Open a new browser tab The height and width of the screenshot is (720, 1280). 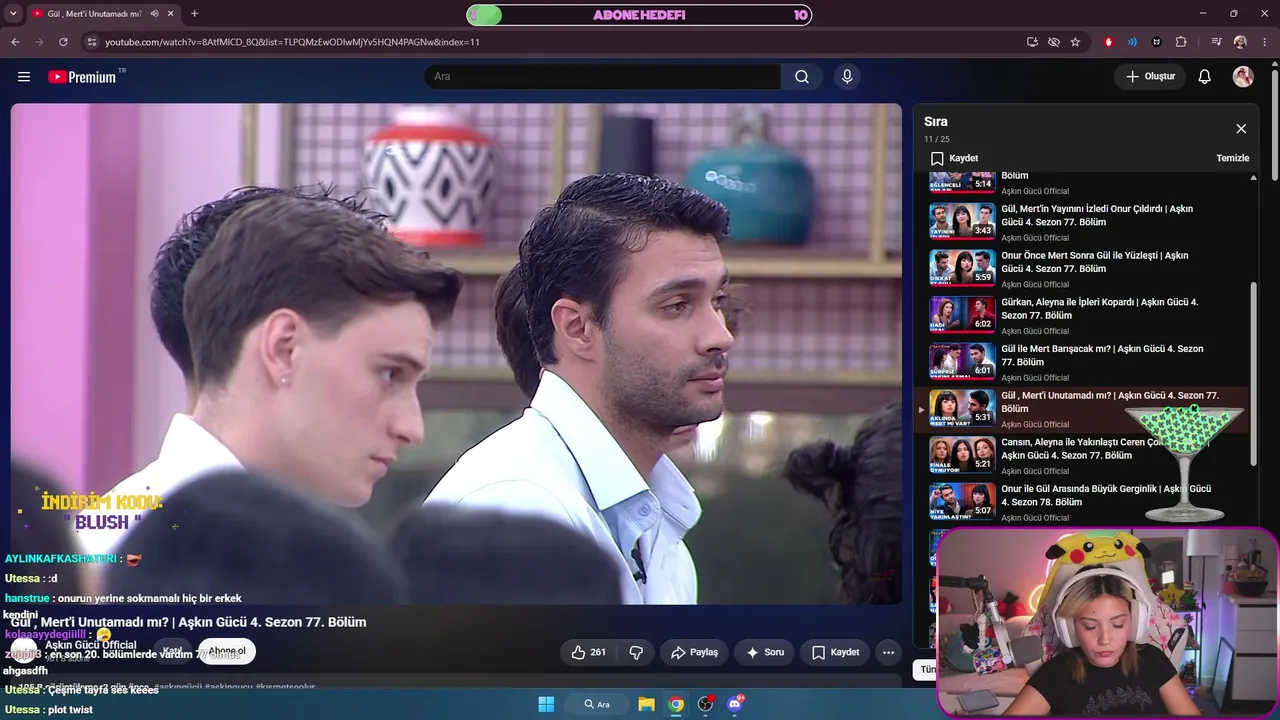click(194, 14)
